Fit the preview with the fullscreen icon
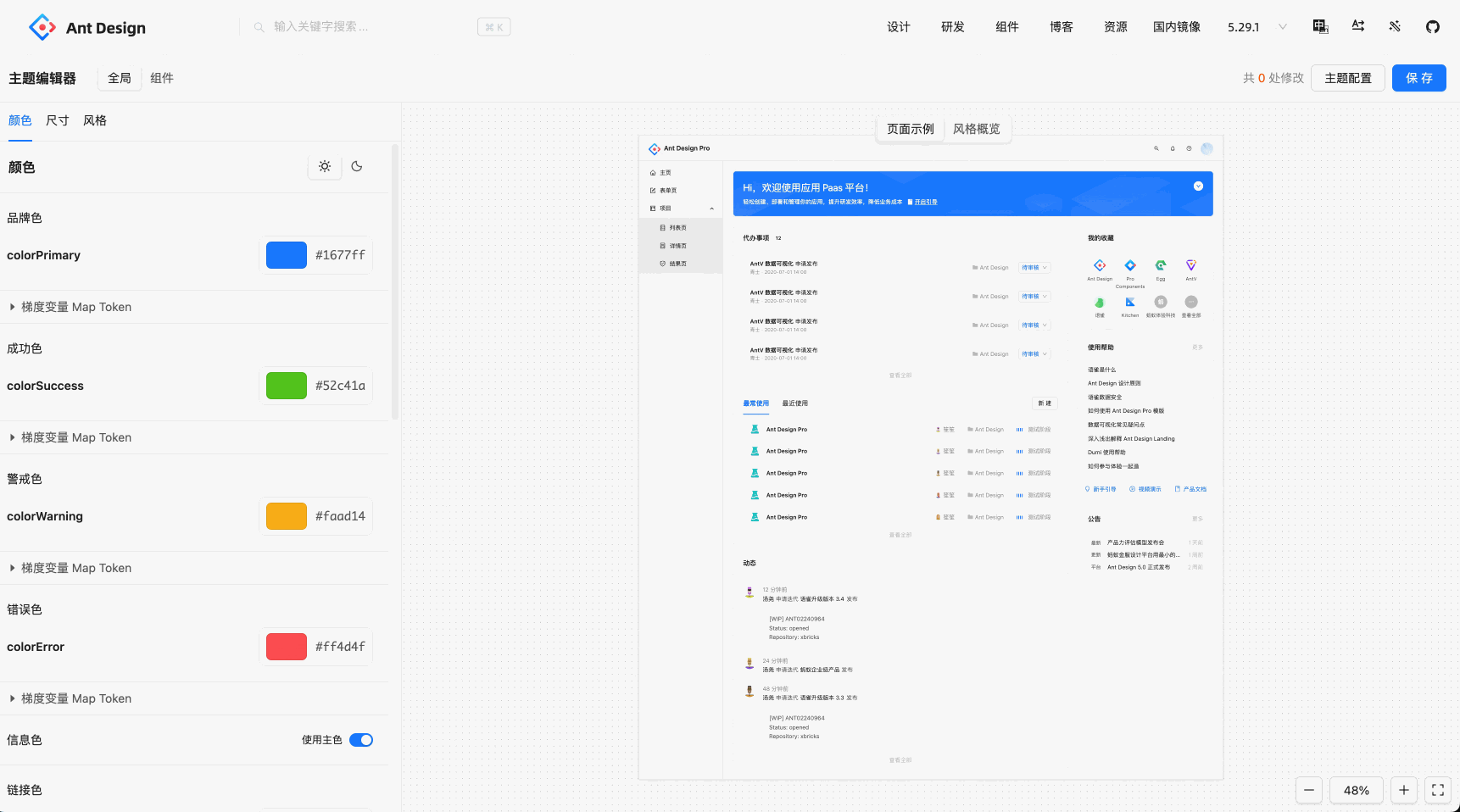This screenshot has width=1460, height=812. [x=1438, y=790]
